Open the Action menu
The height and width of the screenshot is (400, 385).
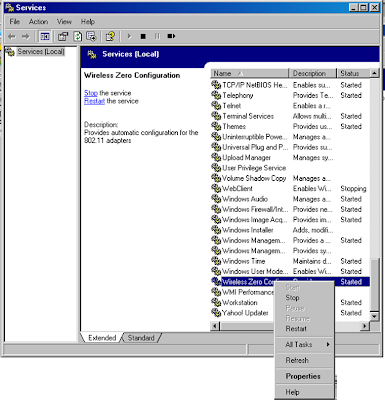(38, 22)
